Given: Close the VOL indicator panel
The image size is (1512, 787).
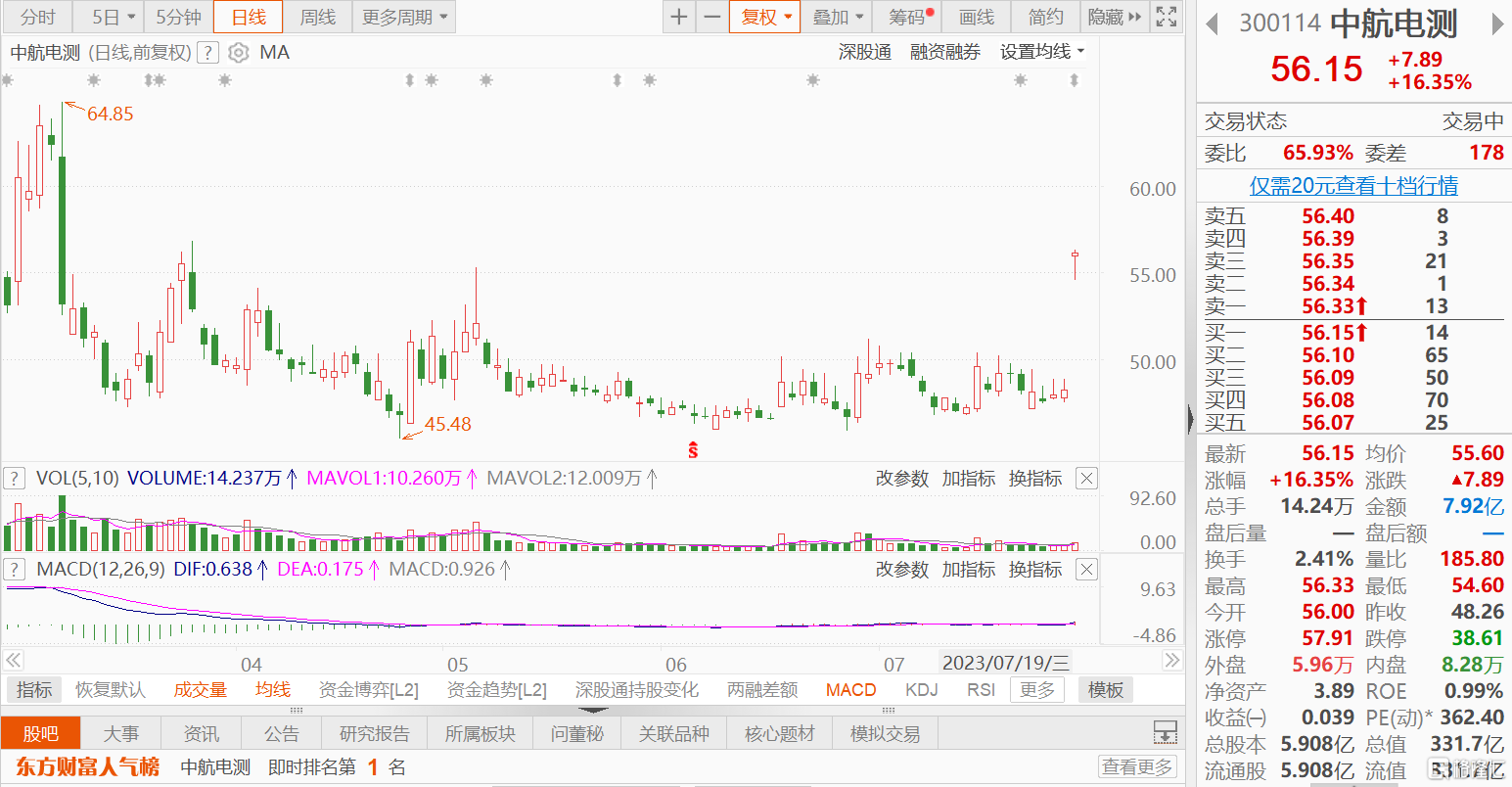Looking at the screenshot, I should 1086,479.
